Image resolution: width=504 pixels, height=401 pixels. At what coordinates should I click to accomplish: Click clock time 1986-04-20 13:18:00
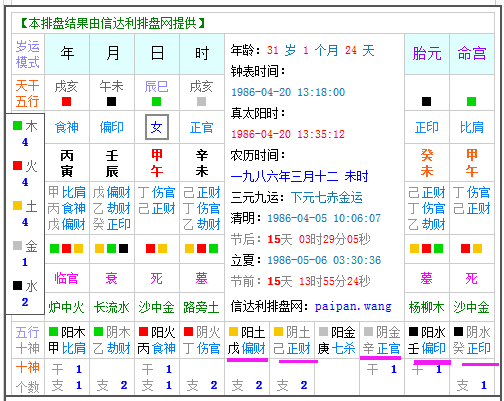point(288,92)
